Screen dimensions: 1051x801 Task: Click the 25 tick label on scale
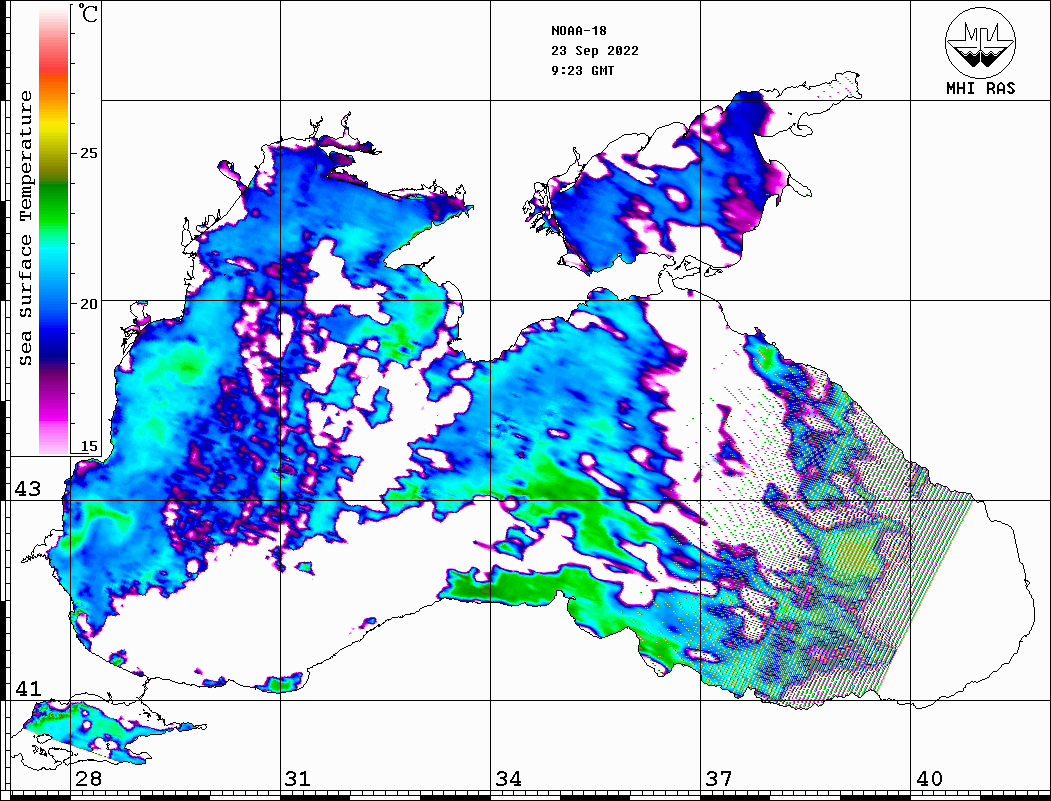point(88,153)
